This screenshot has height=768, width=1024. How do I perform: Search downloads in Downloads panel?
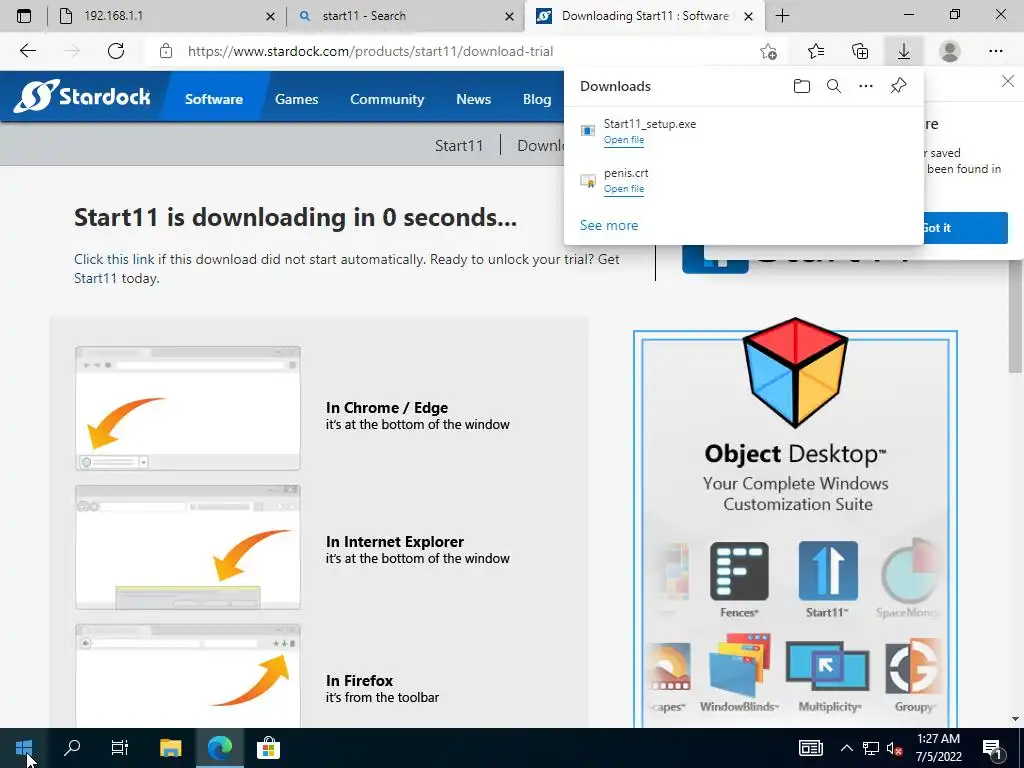pyautogui.click(x=834, y=86)
